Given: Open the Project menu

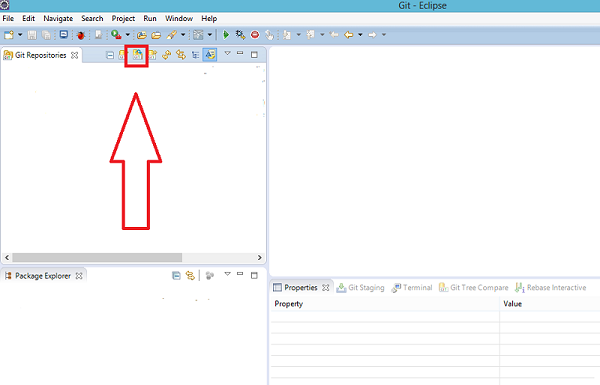Looking at the screenshot, I should tap(123, 18).
